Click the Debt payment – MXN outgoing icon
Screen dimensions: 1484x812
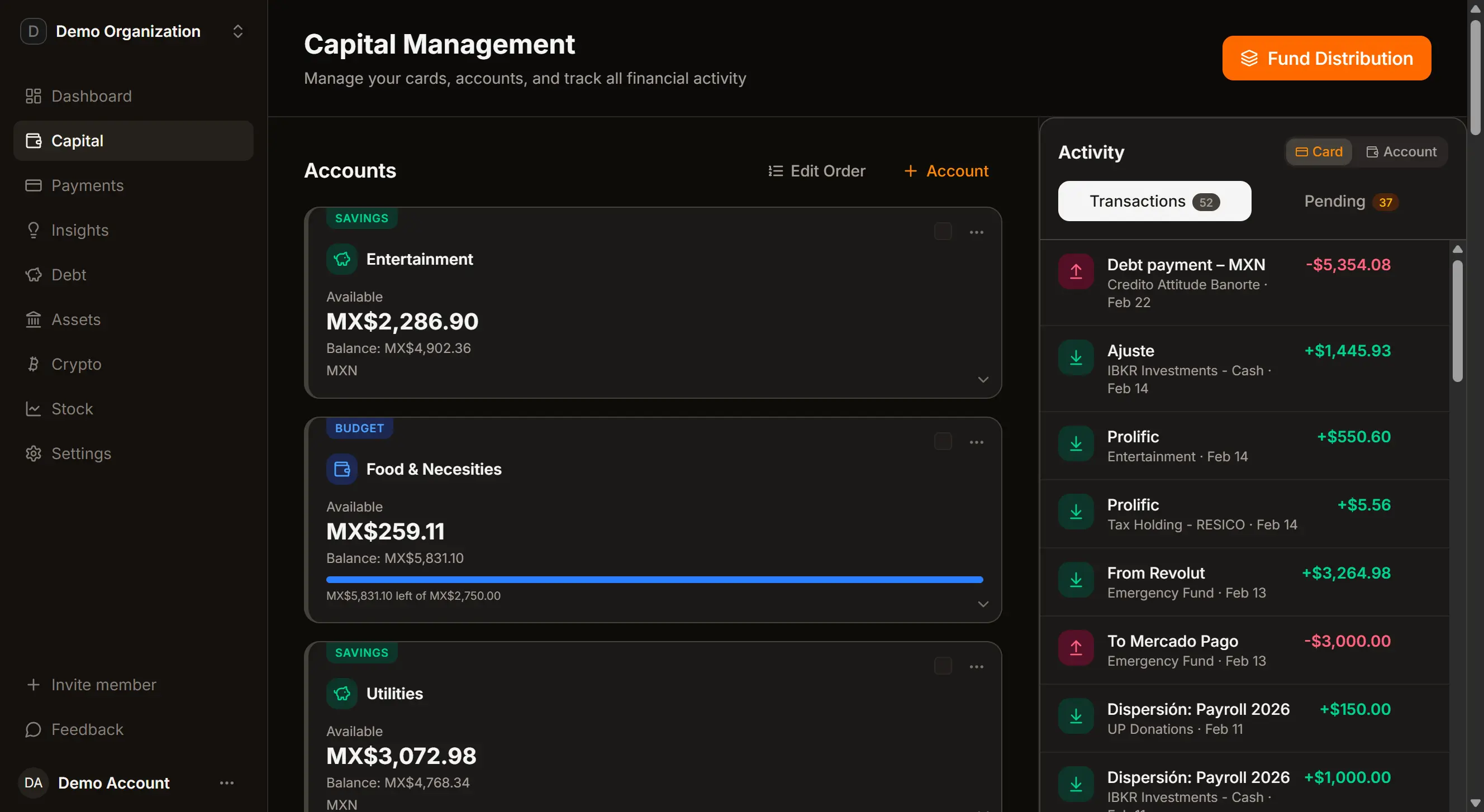point(1076,271)
